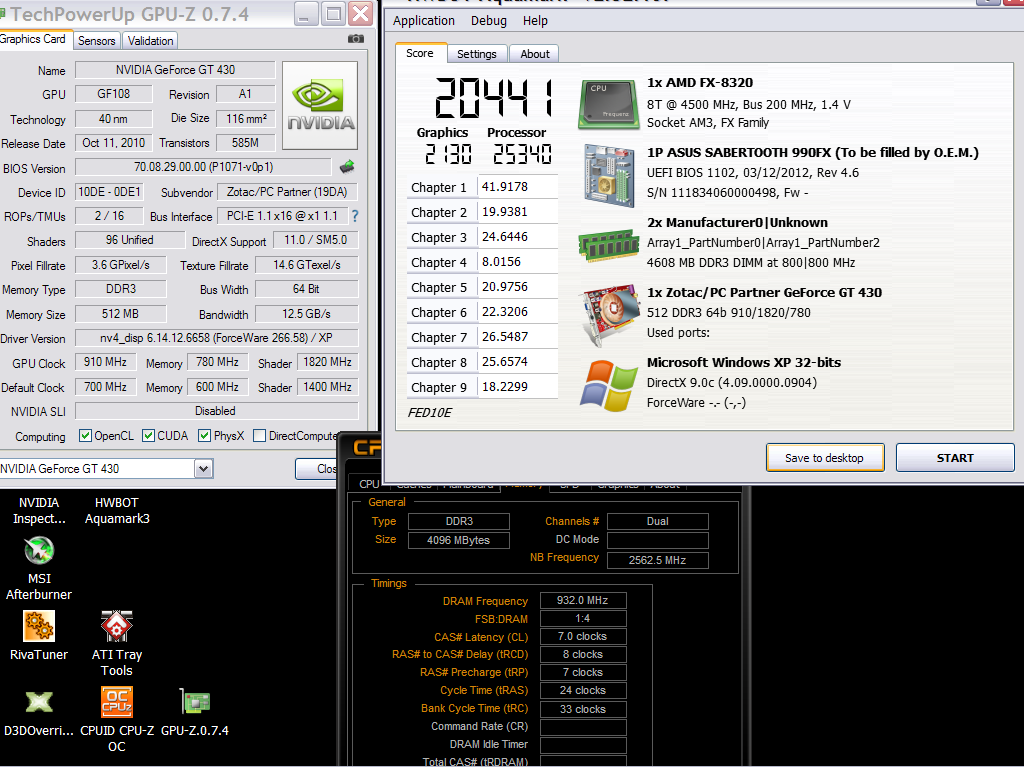Click the Microsoft Windows XP 32-bits heading
Image resolution: width=1024 pixels, height=768 pixels.
coord(744,362)
